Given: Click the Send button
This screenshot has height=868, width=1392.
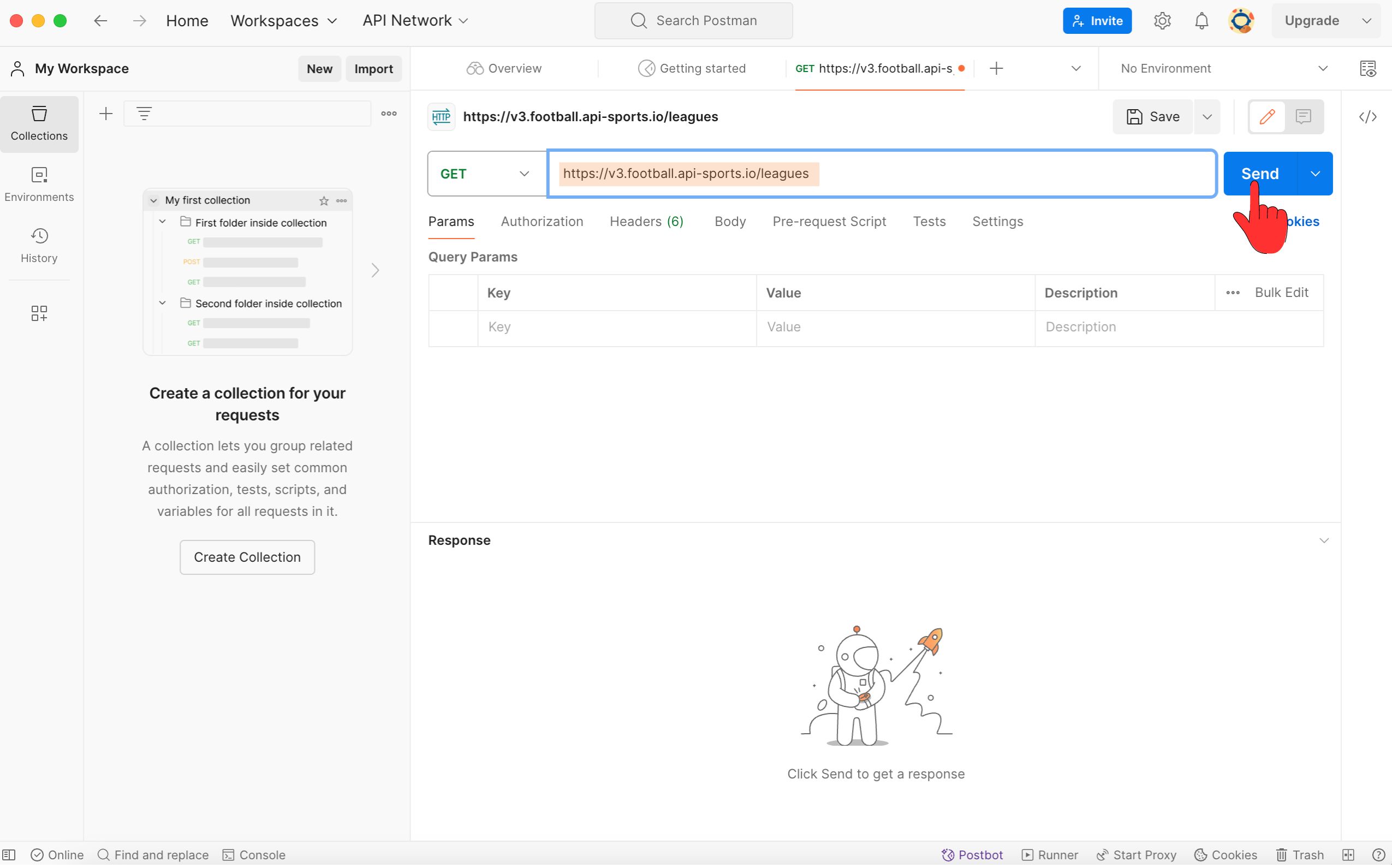Looking at the screenshot, I should (x=1259, y=174).
